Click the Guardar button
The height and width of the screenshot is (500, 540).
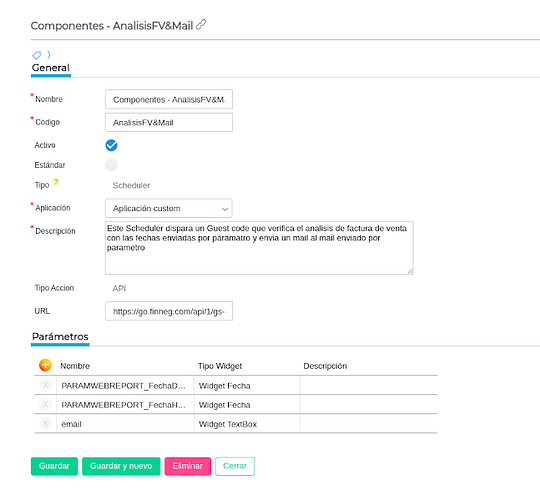point(54,466)
